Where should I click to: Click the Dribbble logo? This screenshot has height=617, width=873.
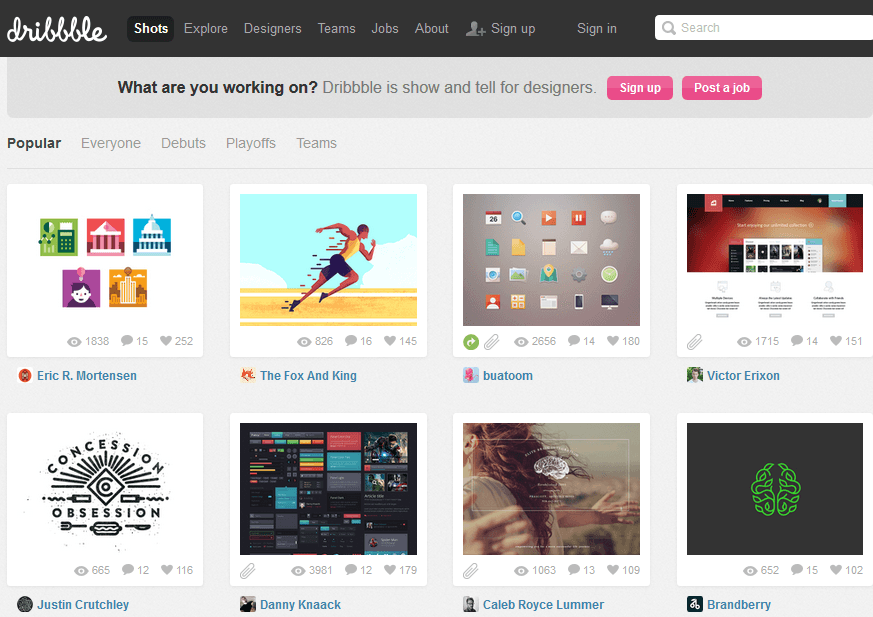pos(57,29)
